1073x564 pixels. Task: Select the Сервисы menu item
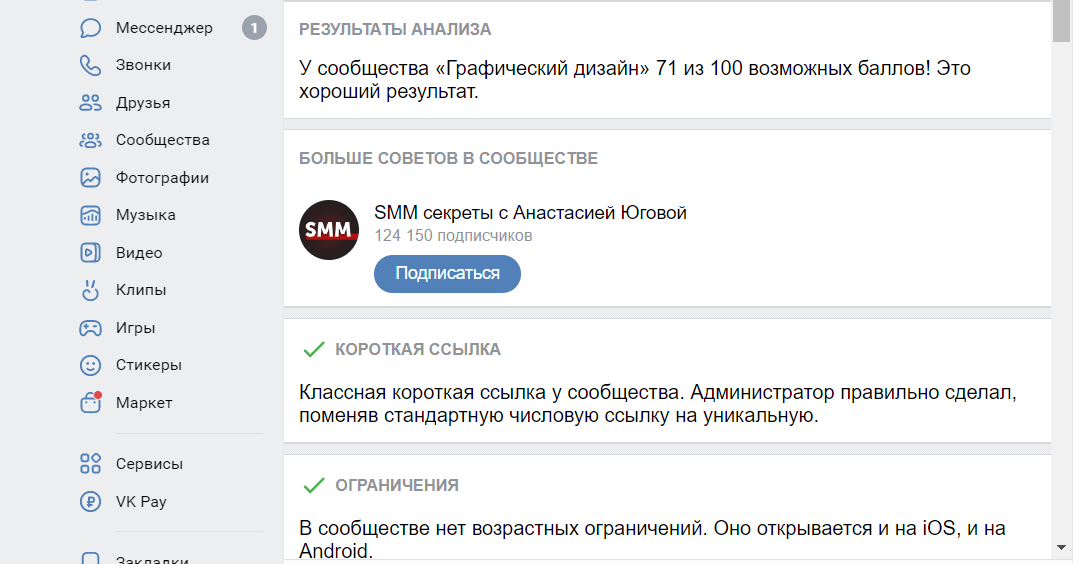(x=149, y=464)
